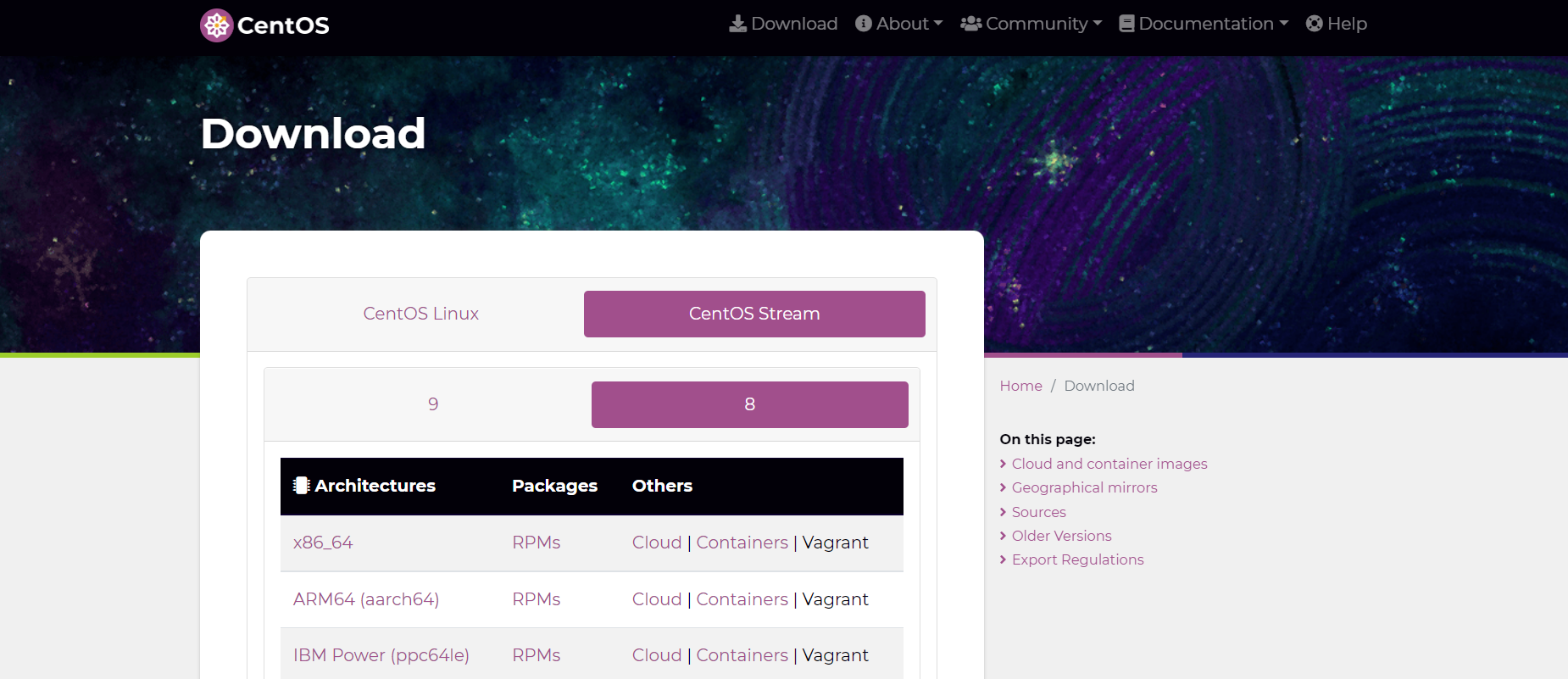The height and width of the screenshot is (679, 1568).
Task: Click chevron icon beside Geographical mirrors
Action: tap(1004, 487)
